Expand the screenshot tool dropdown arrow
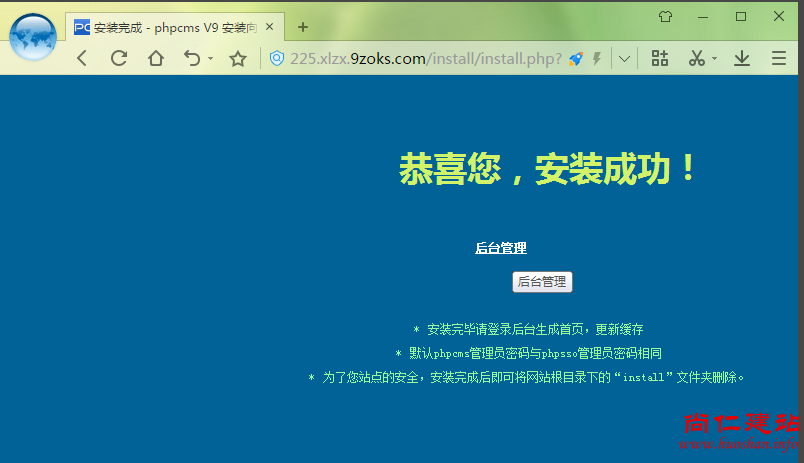 pyautogui.click(x=715, y=59)
